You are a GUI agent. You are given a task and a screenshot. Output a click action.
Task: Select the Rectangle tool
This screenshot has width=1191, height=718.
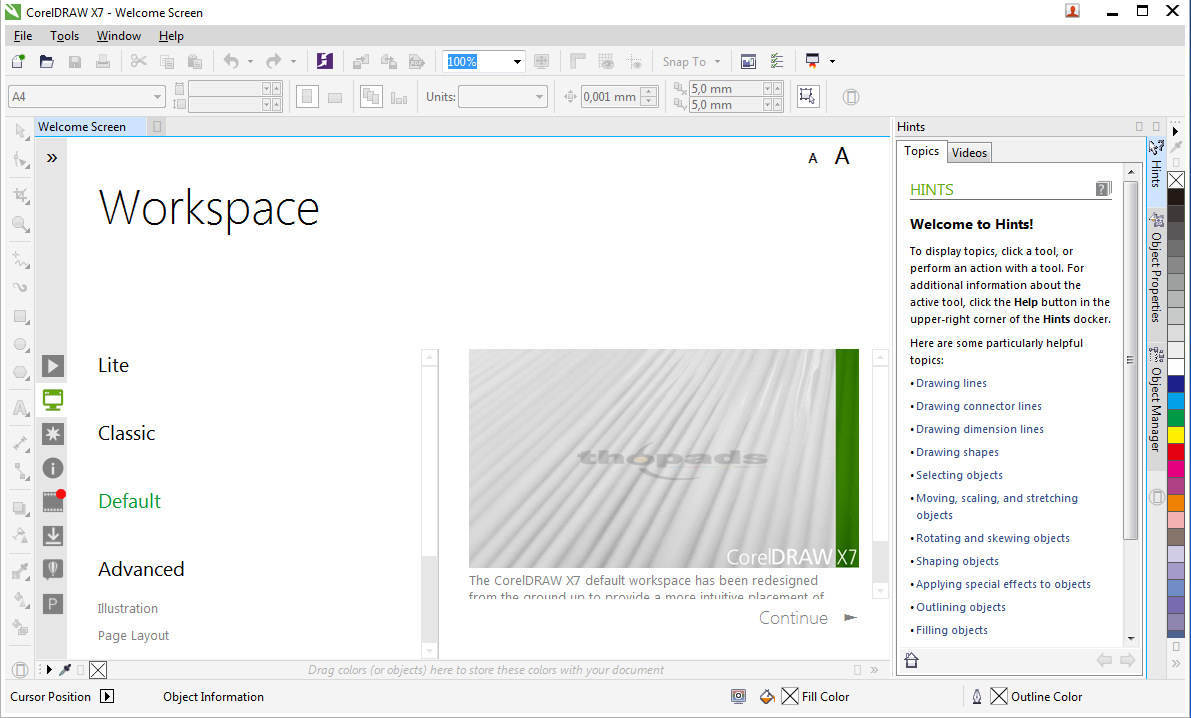[x=21, y=317]
